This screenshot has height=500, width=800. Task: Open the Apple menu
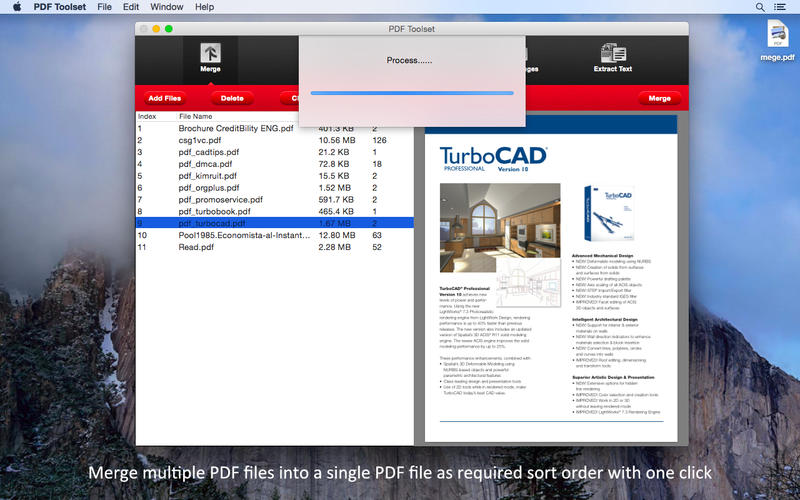coord(17,7)
